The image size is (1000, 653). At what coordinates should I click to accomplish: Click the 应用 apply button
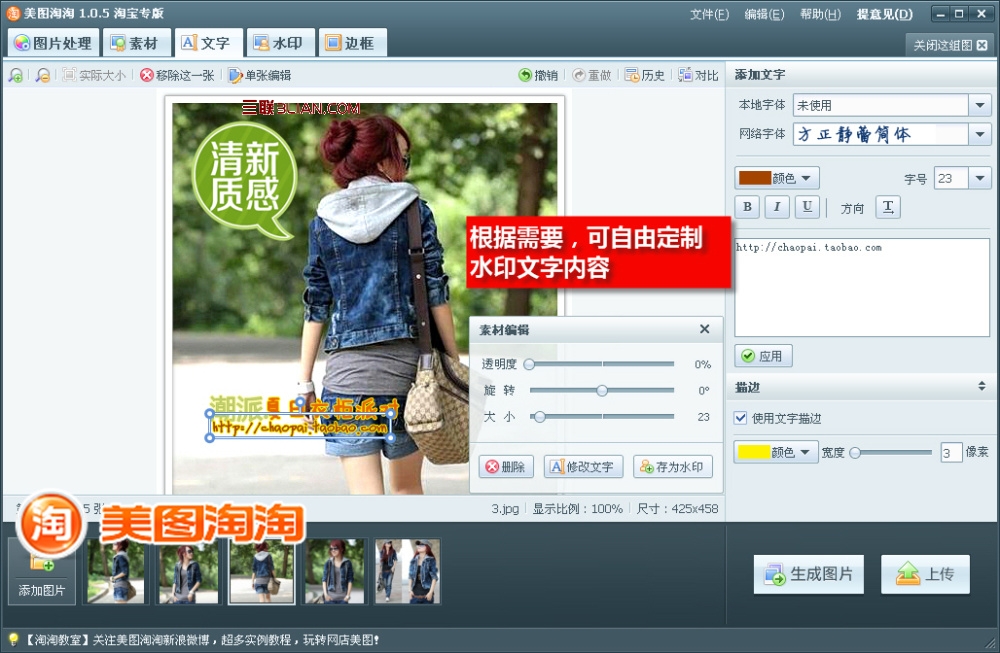pos(763,356)
